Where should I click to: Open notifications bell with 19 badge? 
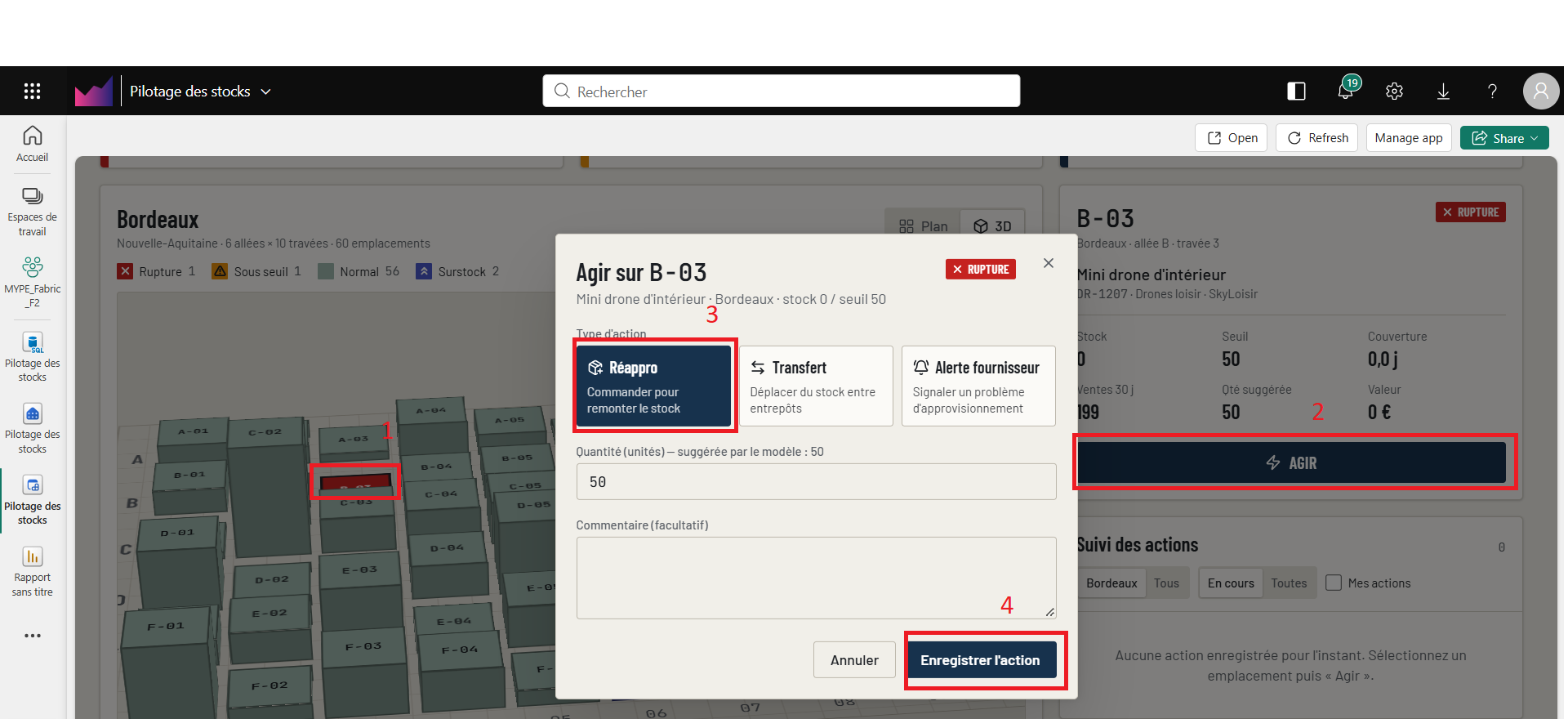(x=1346, y=90)
